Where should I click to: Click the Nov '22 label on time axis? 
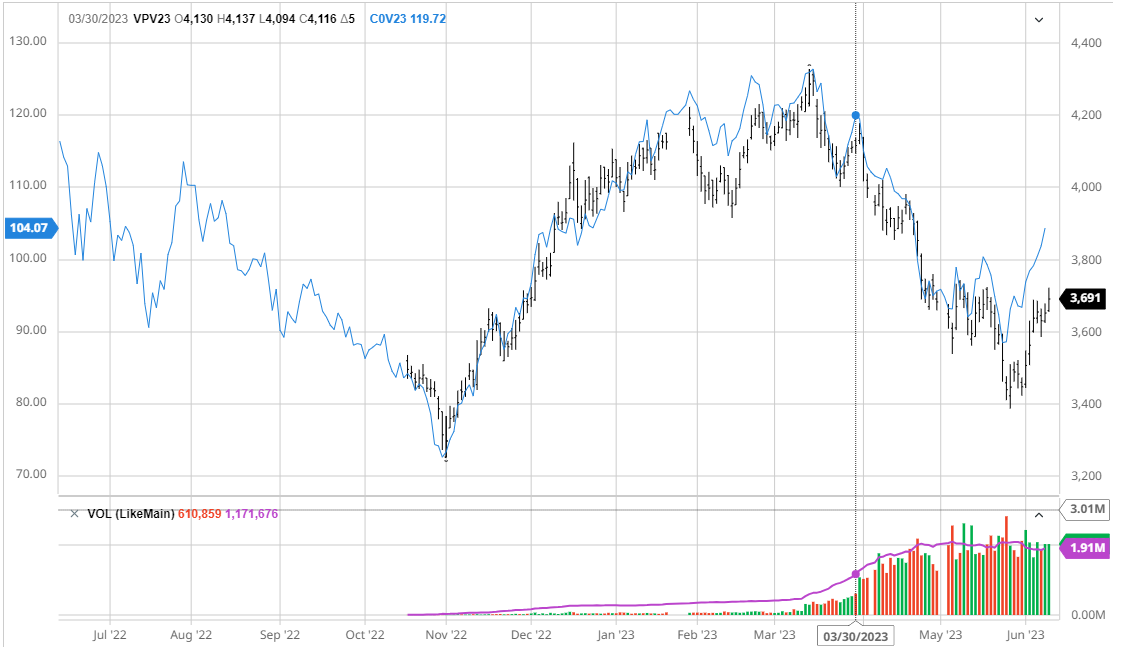pyautogui.click(x=446, y=634)
